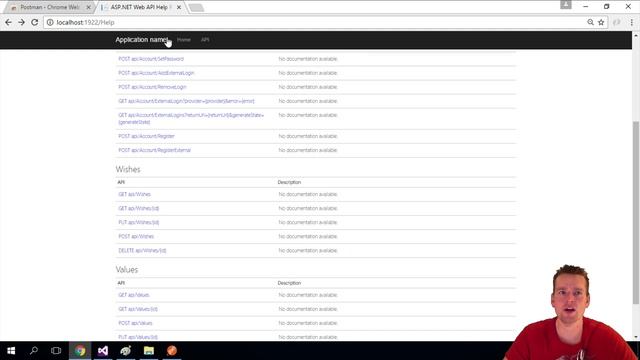Open GET api/Values link
This screenshot has width=640, height=360.
[134, 295]
